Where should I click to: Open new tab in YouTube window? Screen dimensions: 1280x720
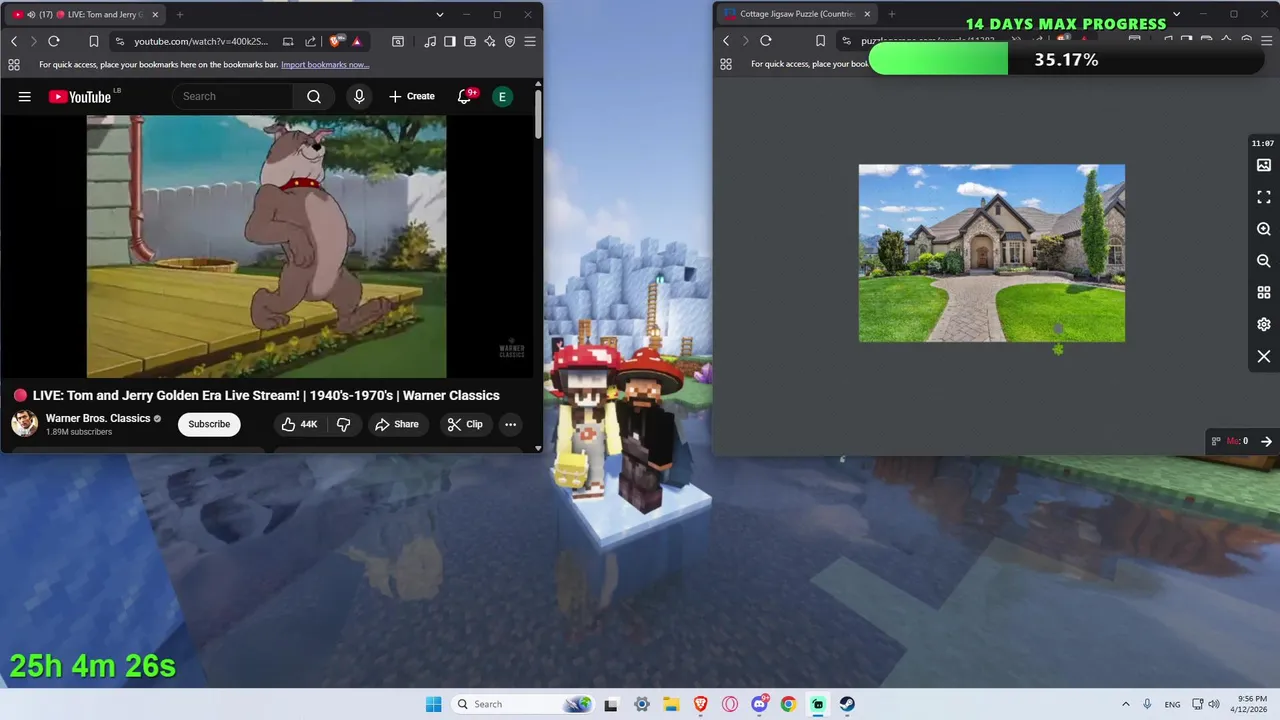click(x=180, y=15)
